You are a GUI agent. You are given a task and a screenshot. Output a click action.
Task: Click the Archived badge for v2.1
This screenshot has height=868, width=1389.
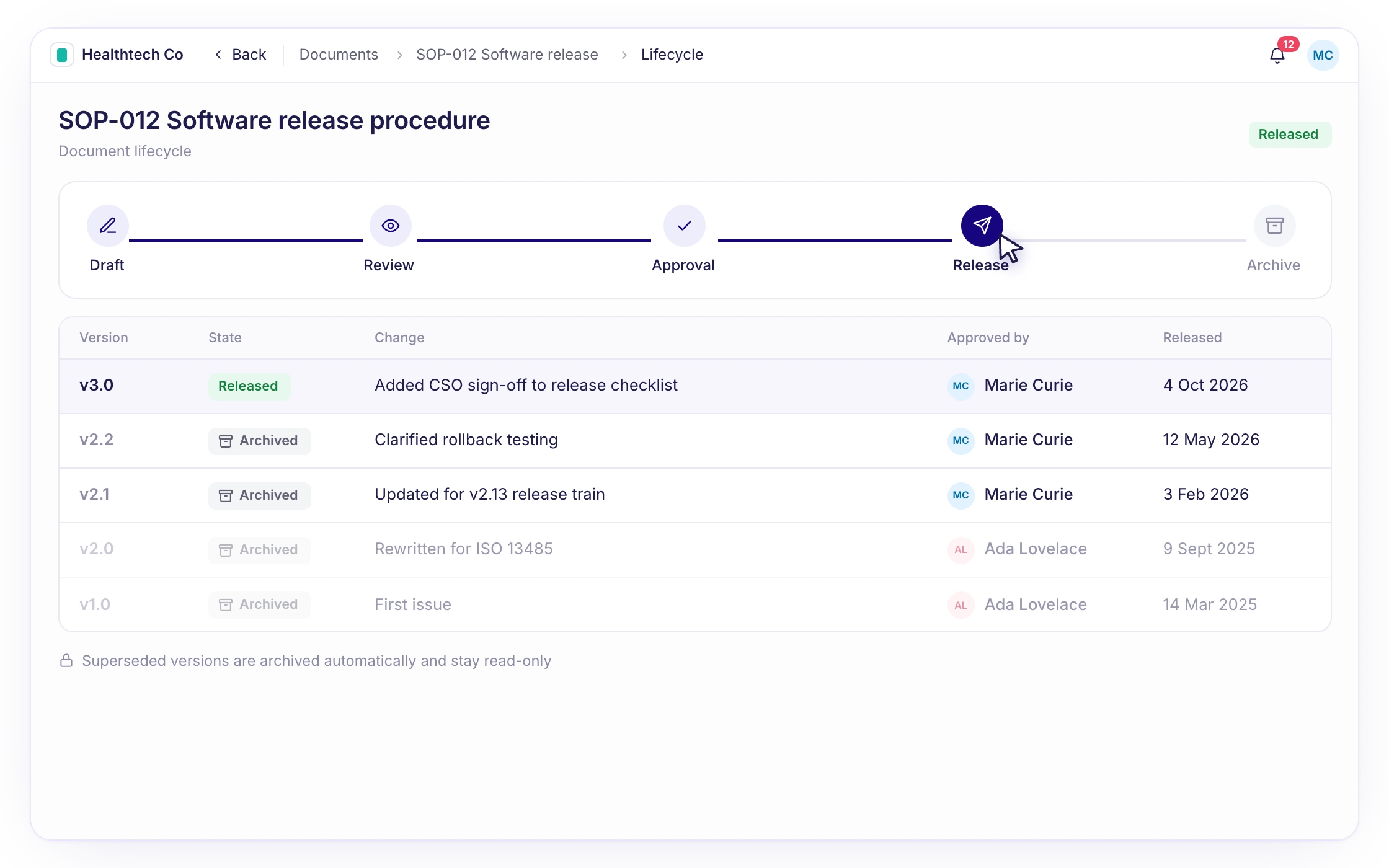(x=259, y=495)
